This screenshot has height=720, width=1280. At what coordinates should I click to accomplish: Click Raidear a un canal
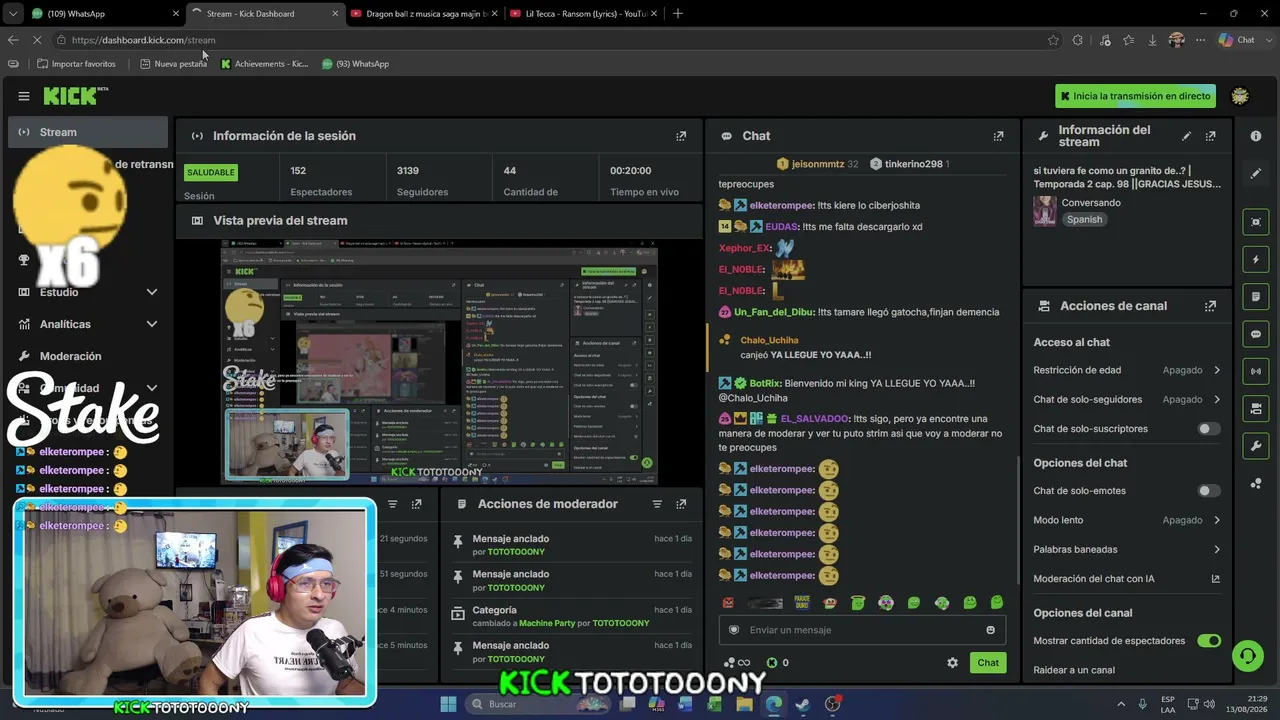tap(1074, 670)
